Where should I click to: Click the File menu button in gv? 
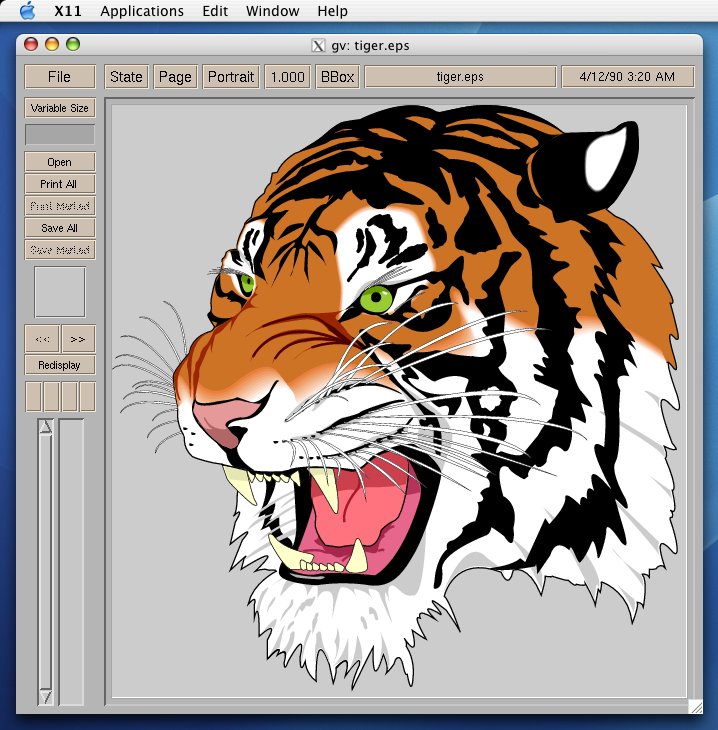(x=60, y=76)
